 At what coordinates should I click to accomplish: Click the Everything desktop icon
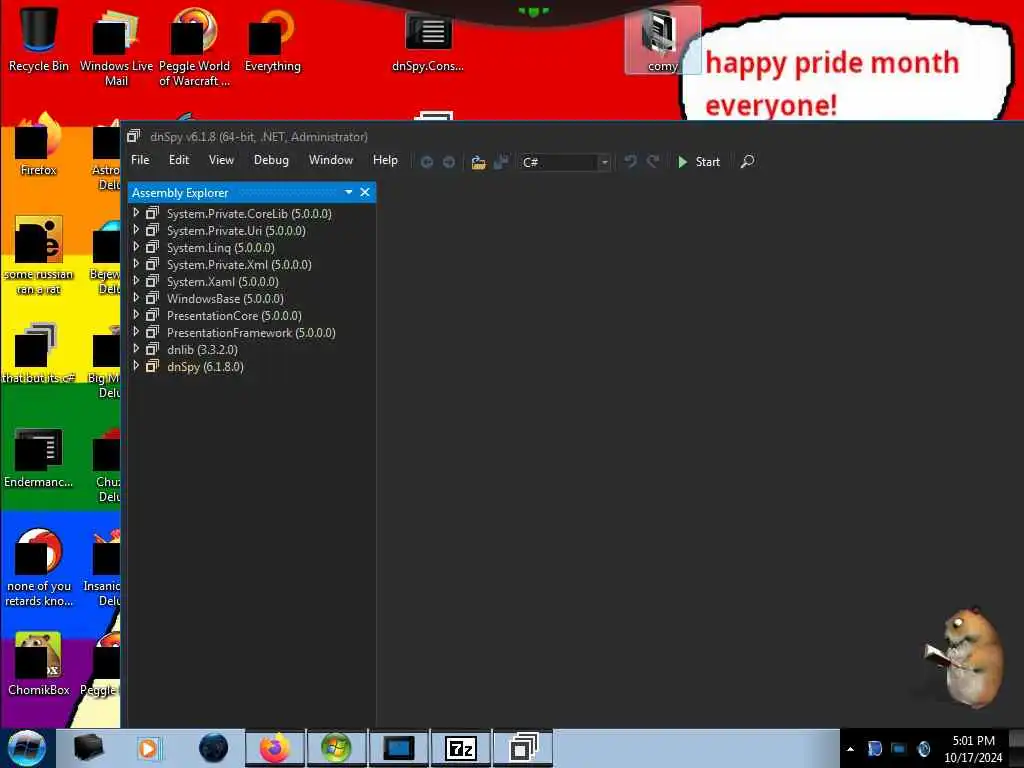tap(272, 39)
